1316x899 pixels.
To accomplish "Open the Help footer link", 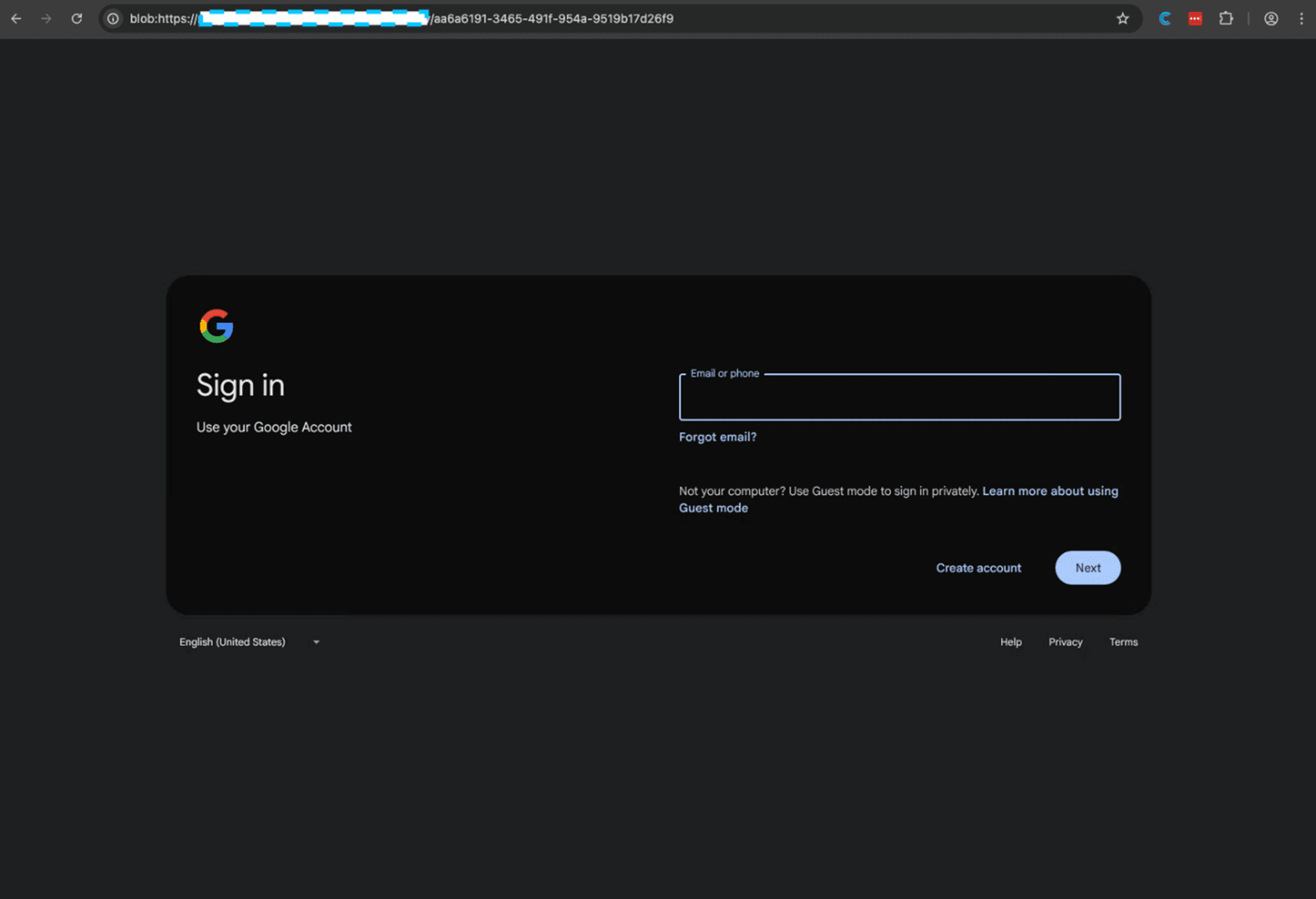I will tap(1010, 642).
